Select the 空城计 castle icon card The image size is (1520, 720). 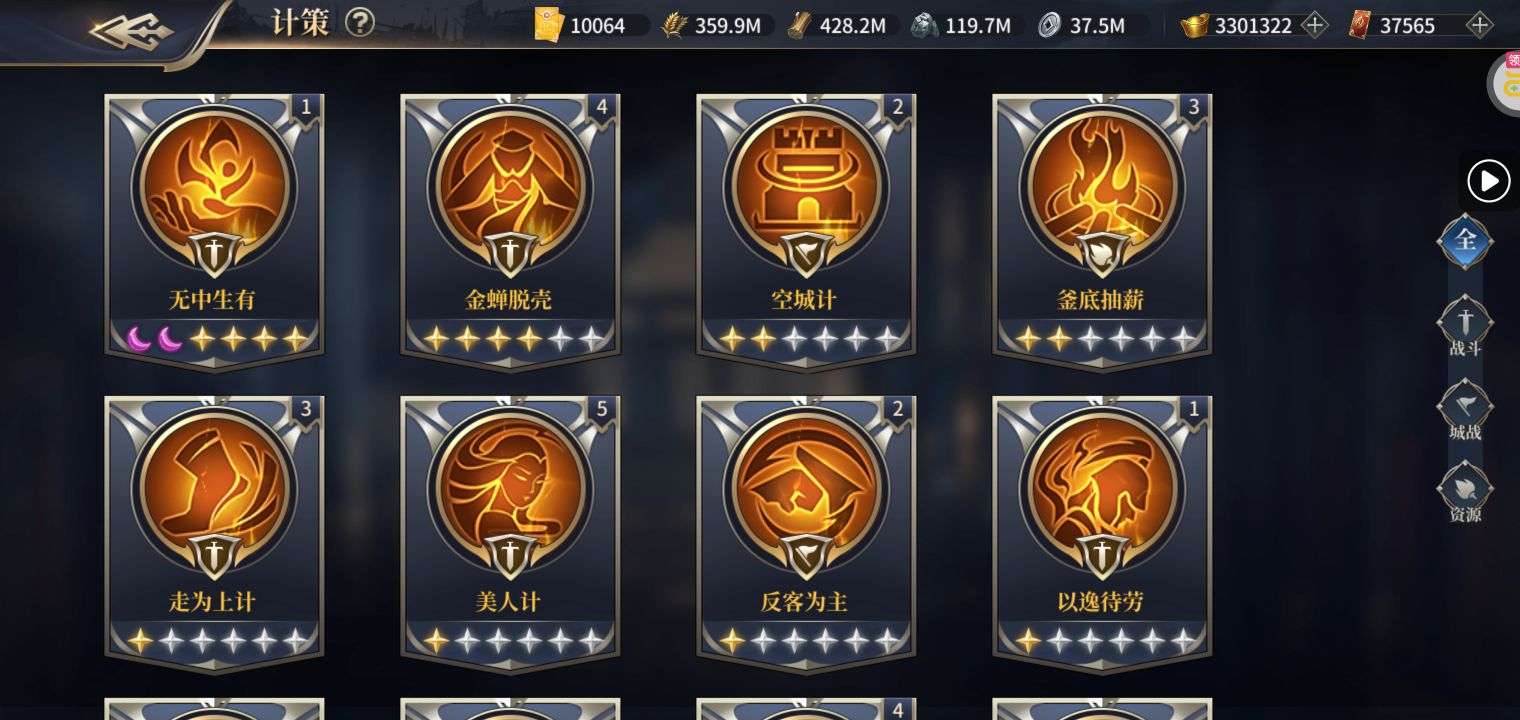click(x=806, y=227)
